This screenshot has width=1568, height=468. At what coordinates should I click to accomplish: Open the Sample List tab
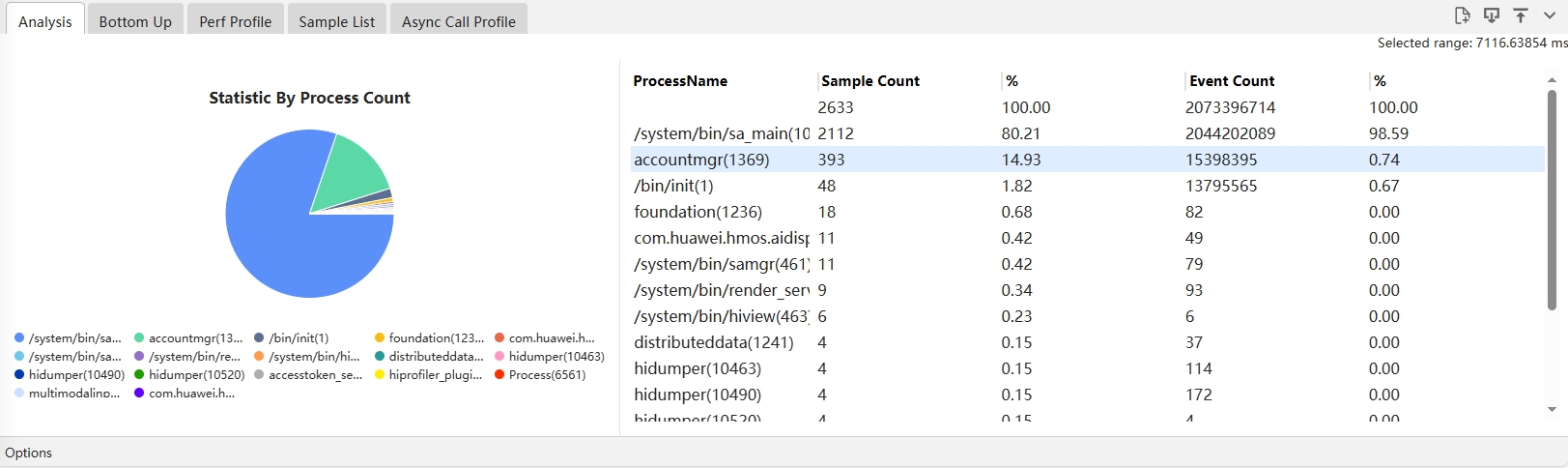click(336, 21)
